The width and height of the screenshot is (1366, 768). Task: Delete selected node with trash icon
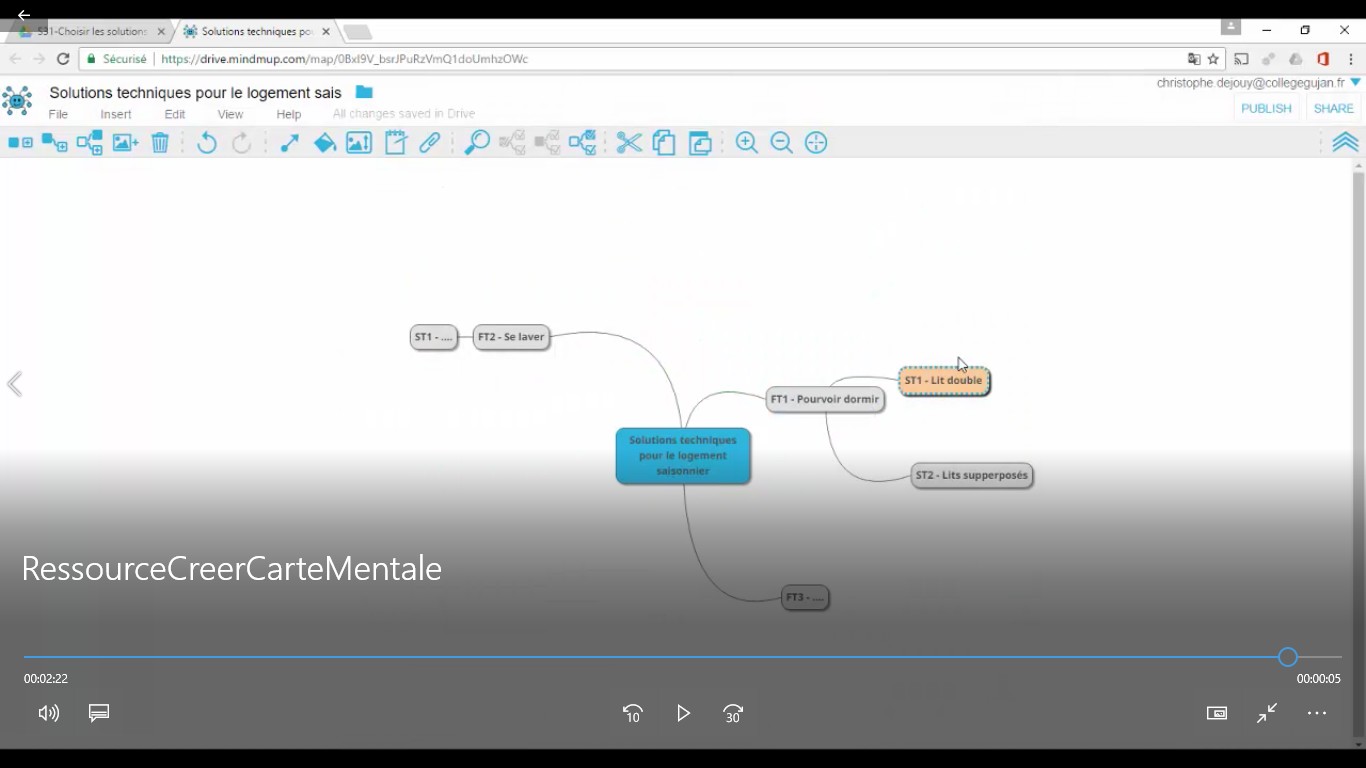pyautogui.click(x=160, y=143)
